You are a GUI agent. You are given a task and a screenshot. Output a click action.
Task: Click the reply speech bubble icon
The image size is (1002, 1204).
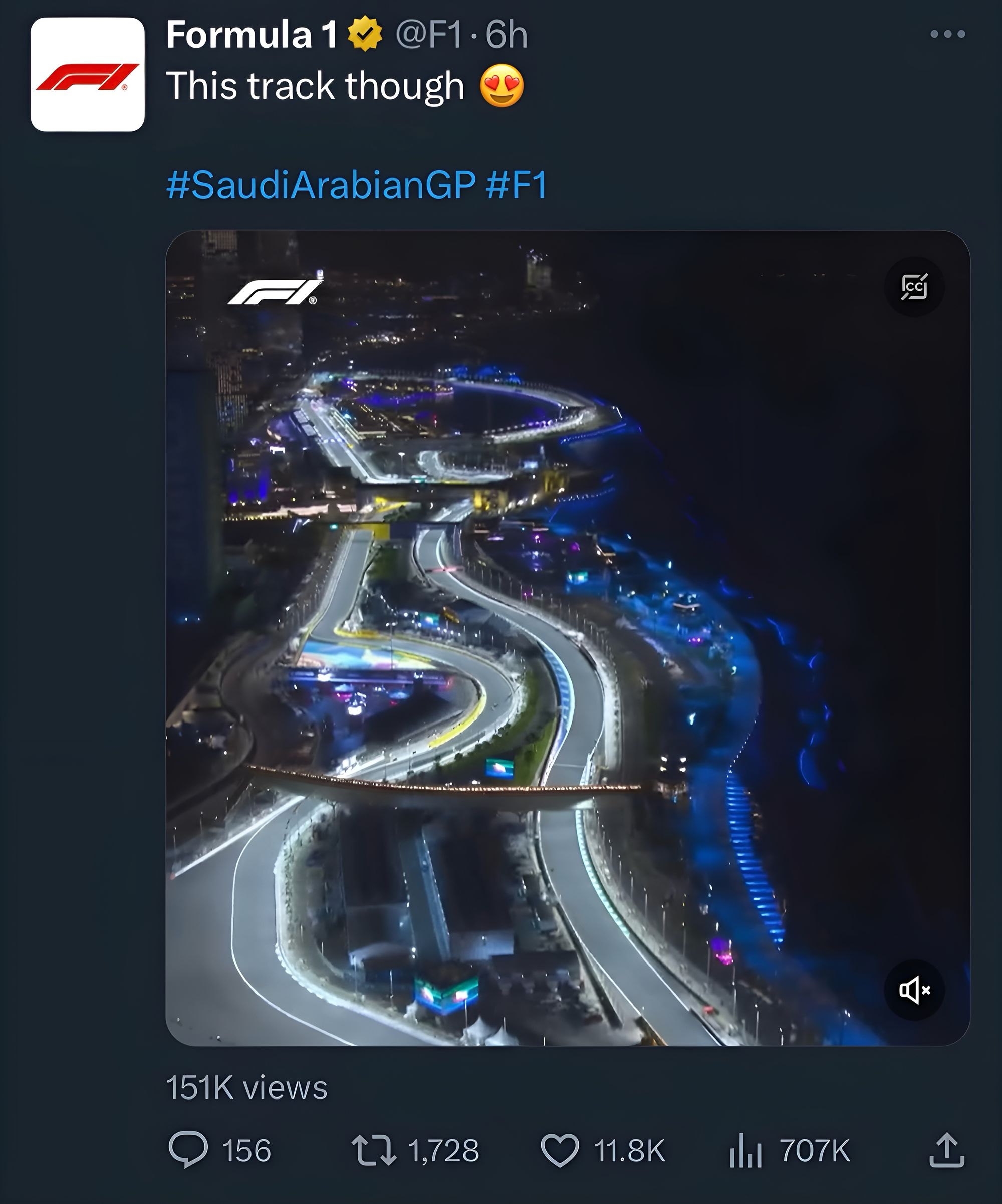tap(188, 1150)
